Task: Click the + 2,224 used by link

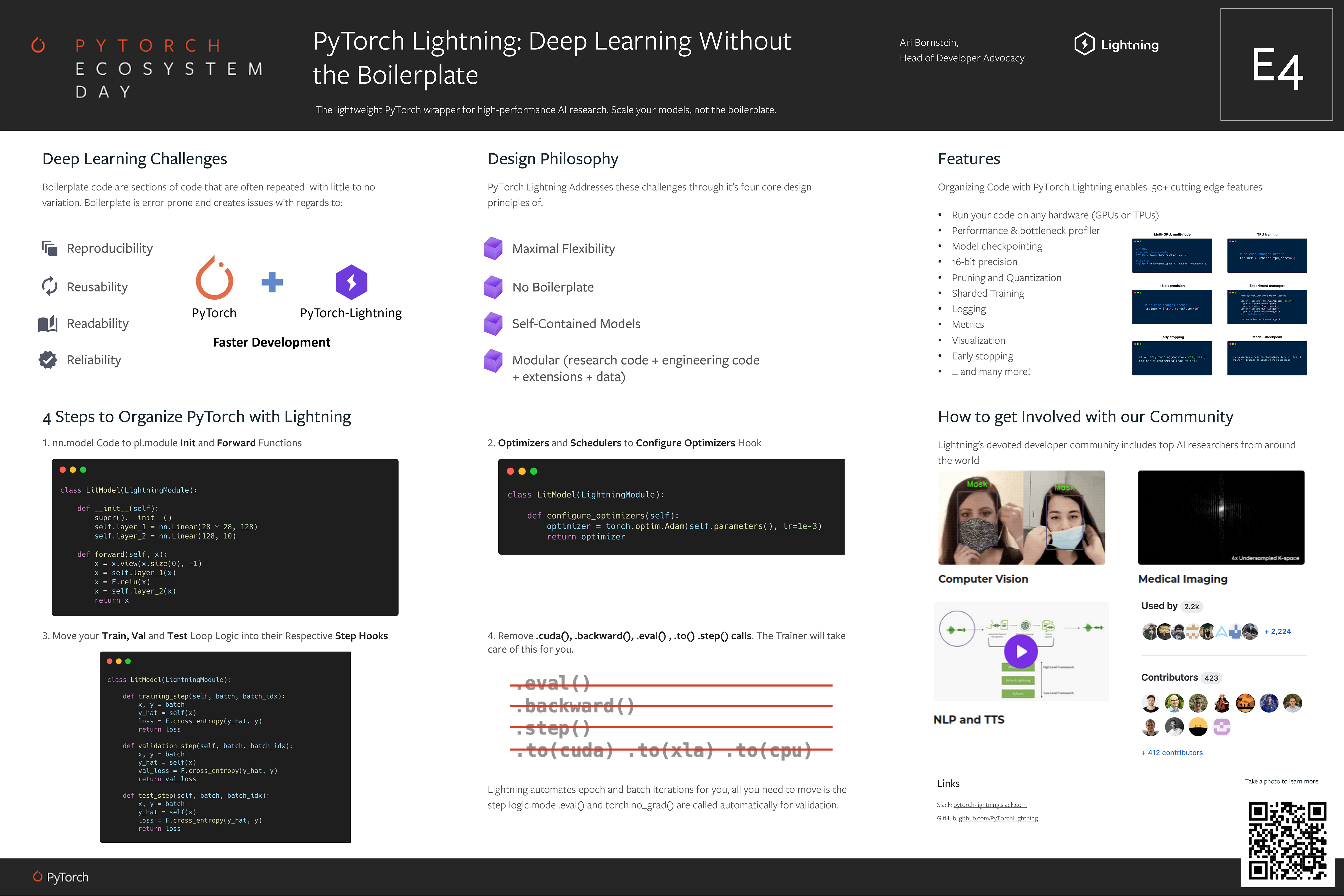Action: click(1277, 631)
